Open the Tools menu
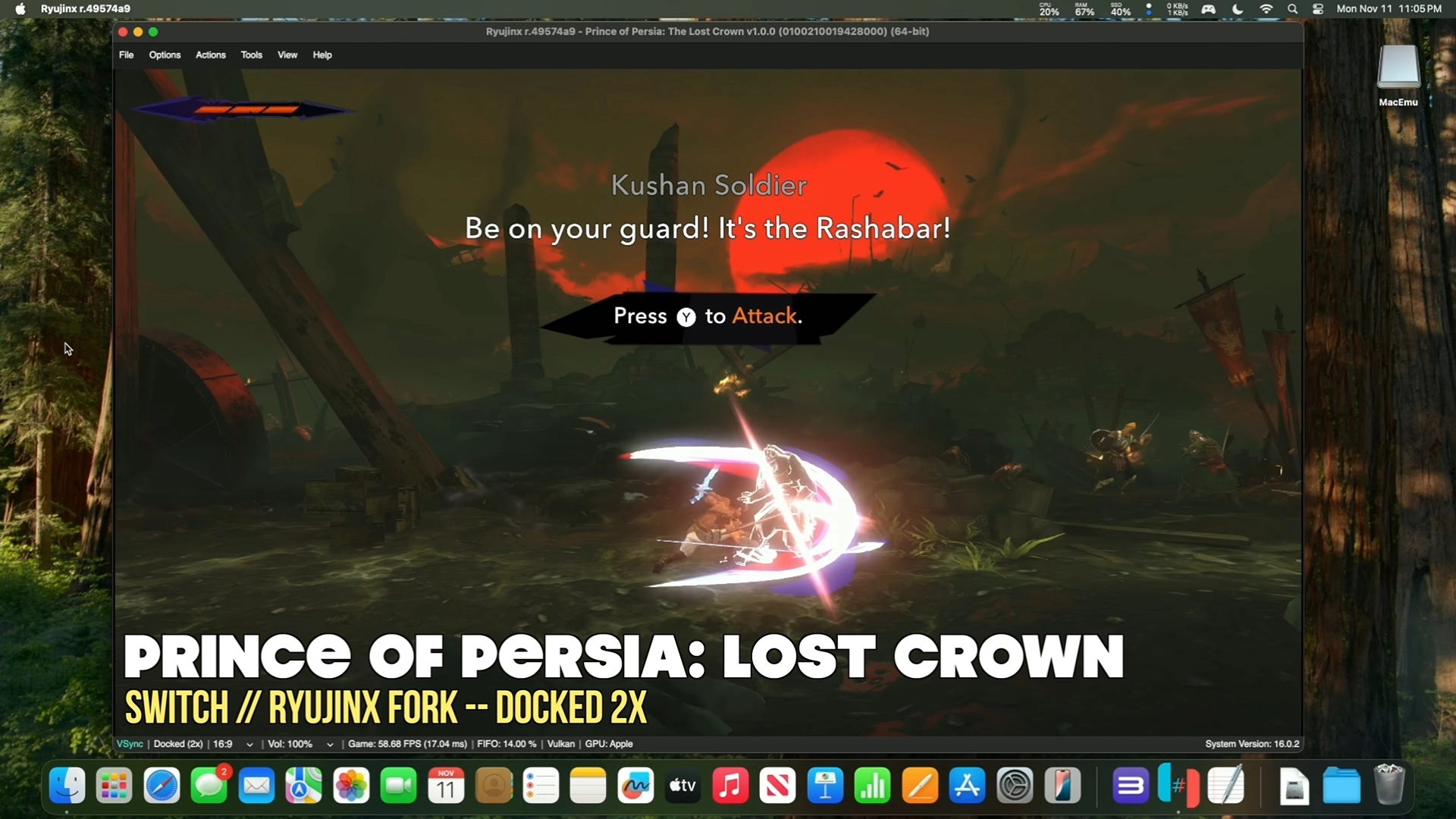The image size is (1456, 819). (x=251, y=55)
